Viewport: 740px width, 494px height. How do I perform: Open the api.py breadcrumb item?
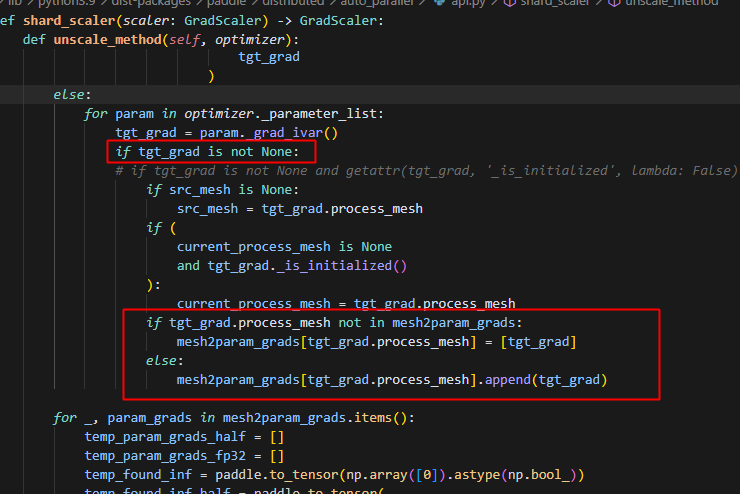[x=463, y=3]
